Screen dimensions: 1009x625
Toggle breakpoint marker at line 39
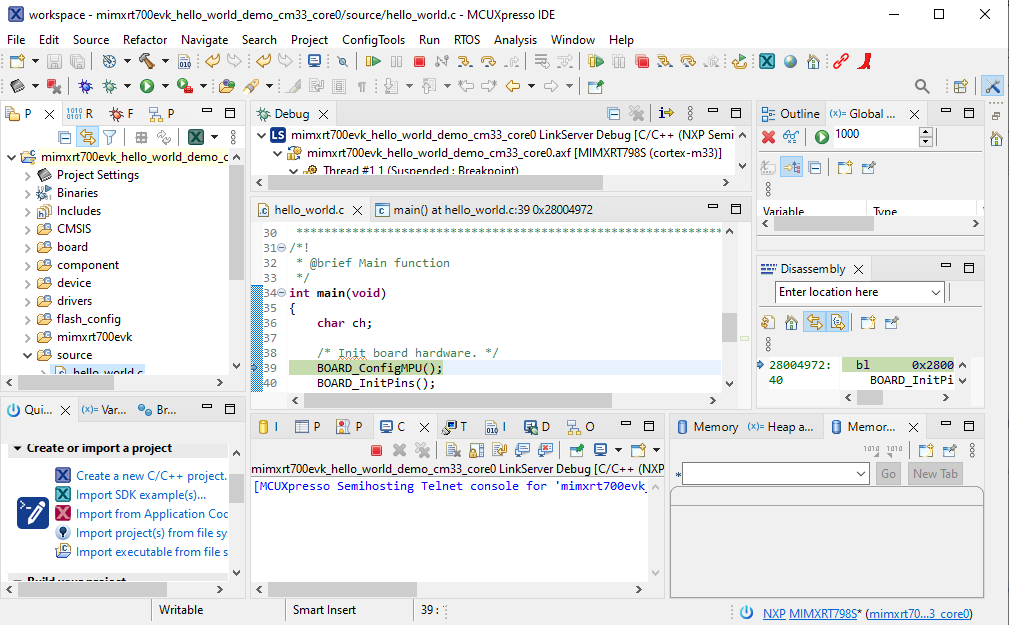(255, 367)
